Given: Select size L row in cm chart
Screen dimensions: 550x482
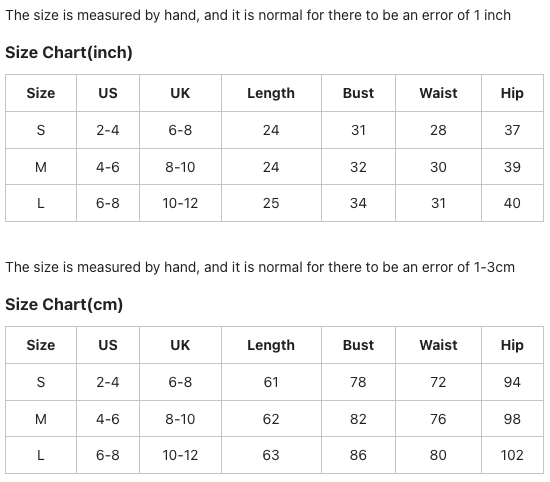Looking at the screenshot, I should (x=274, y=455).
